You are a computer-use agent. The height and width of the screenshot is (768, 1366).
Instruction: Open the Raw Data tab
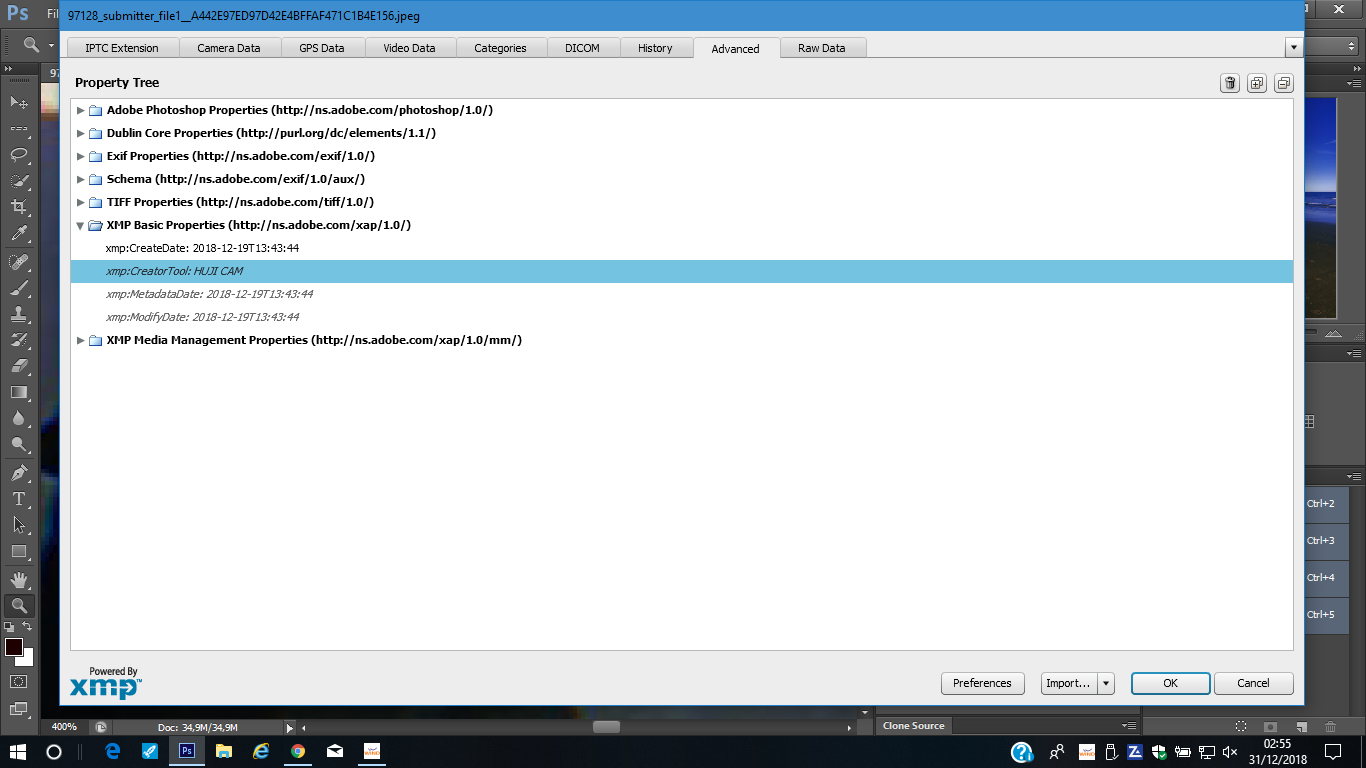point(821,48)
